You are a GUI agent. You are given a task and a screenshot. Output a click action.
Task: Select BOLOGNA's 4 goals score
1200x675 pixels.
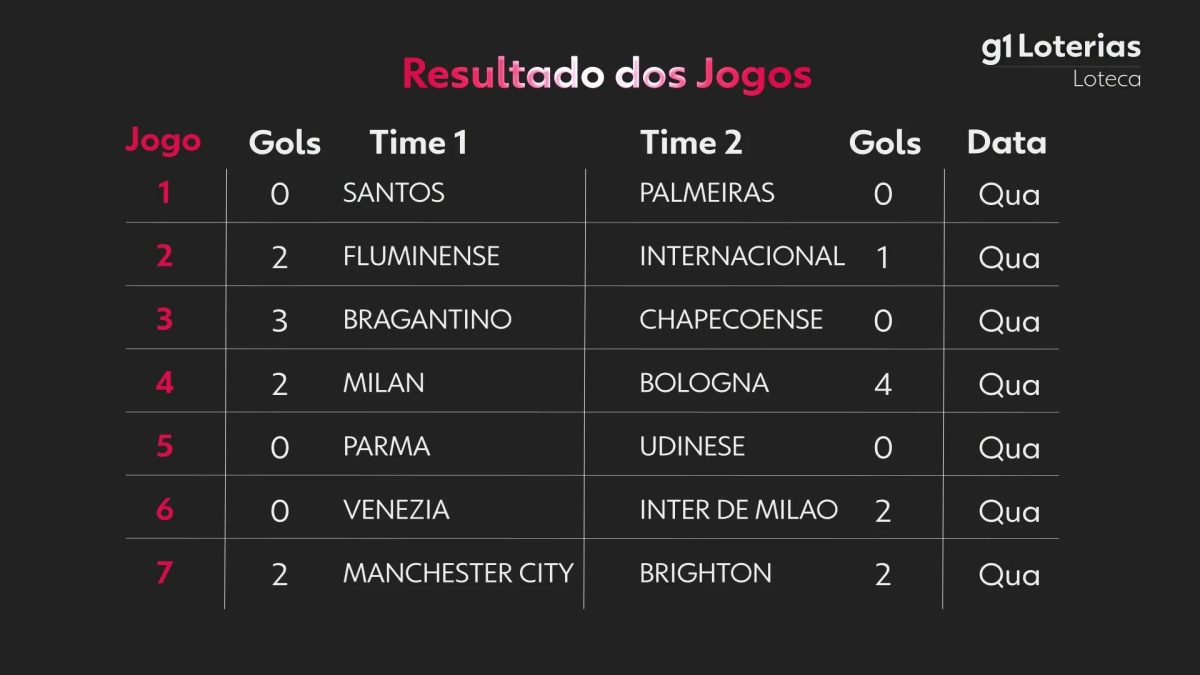(x=883, y=384)
